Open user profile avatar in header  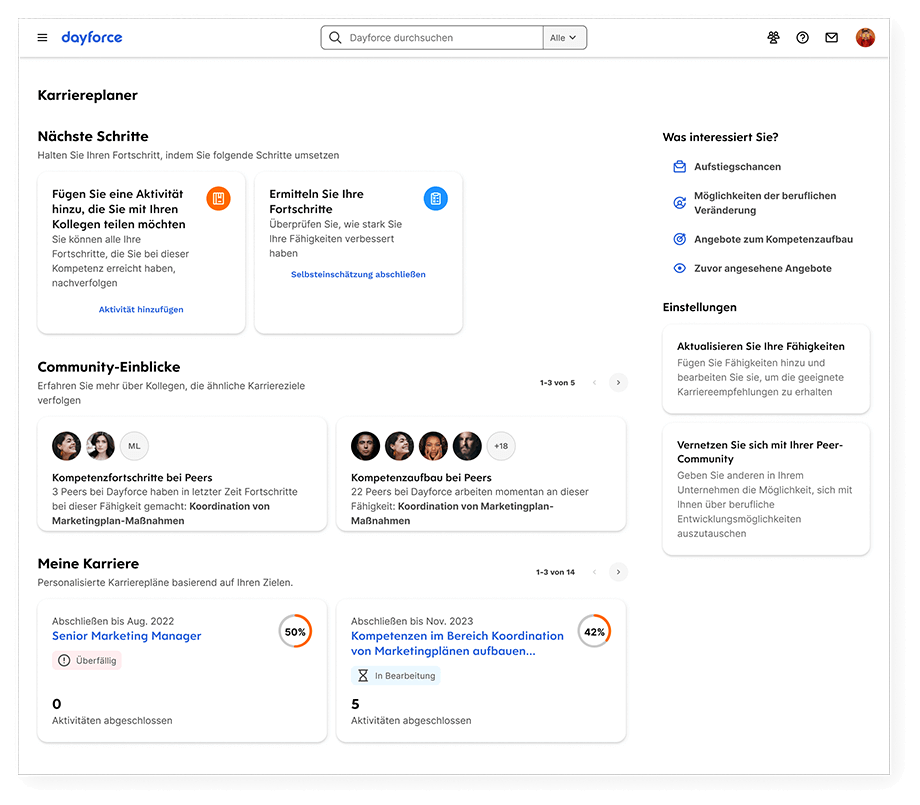(865, 38)
